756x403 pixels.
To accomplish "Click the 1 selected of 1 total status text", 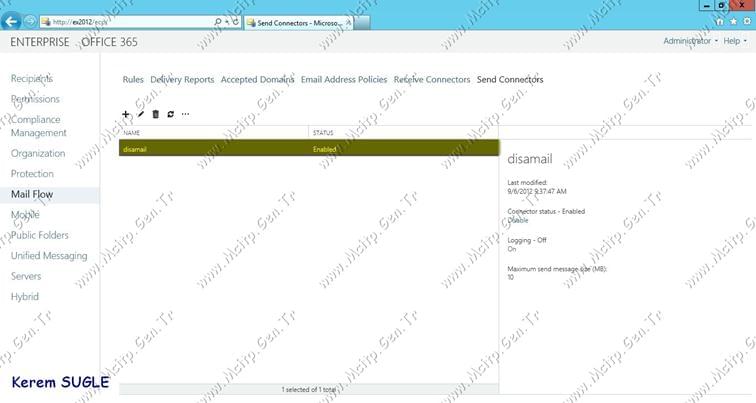I will point(309,389).
